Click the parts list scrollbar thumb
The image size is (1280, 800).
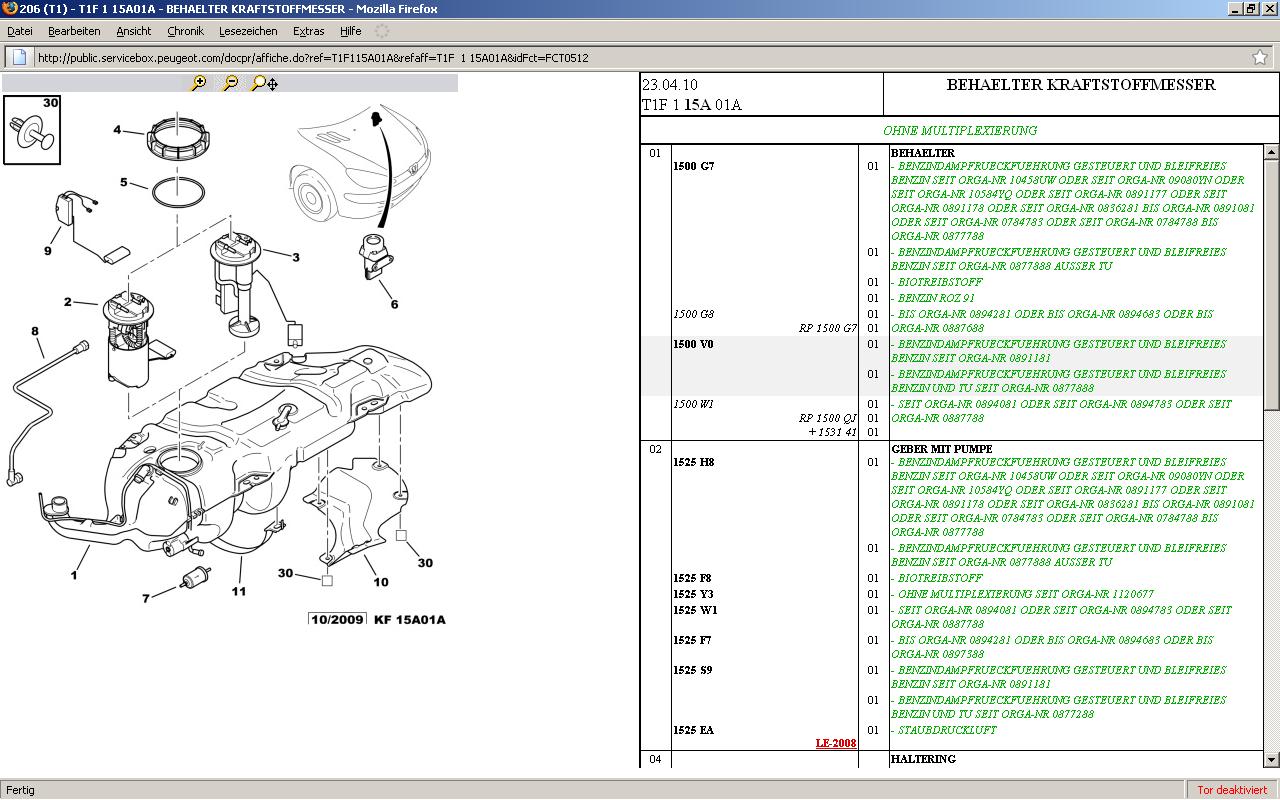[x=1271, y=285]
